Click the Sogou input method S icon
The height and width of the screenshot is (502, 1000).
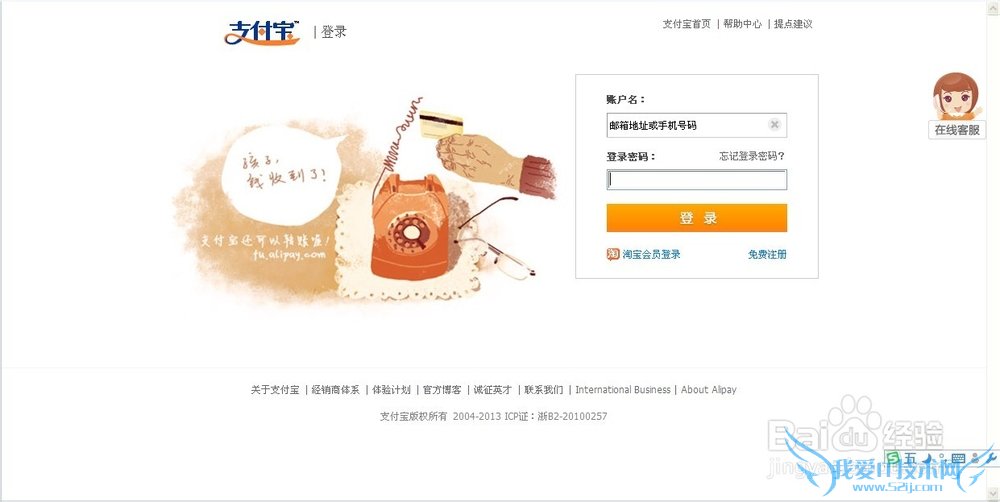coord(893,457)
